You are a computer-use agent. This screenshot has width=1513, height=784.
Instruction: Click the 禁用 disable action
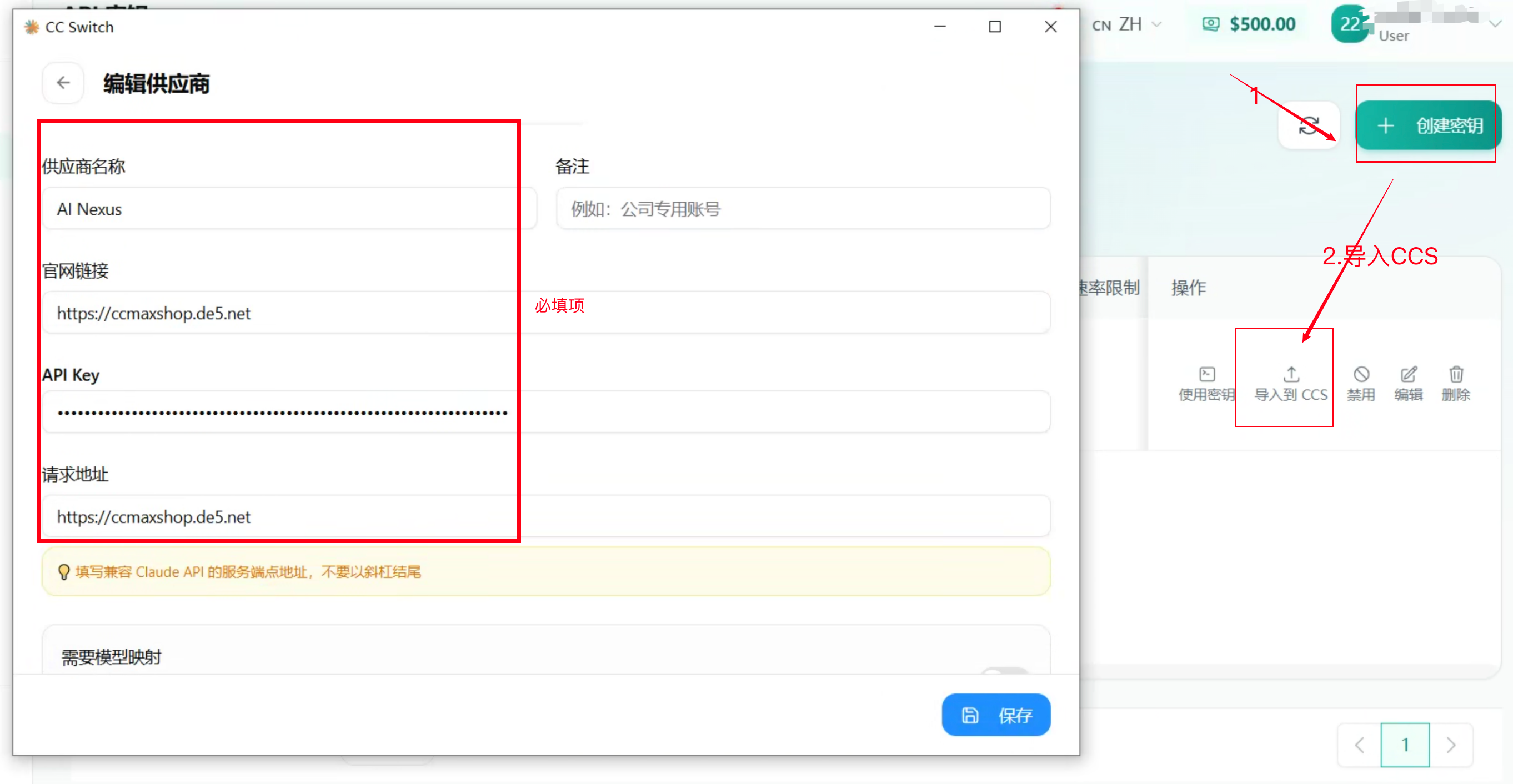click(1361, 384)
